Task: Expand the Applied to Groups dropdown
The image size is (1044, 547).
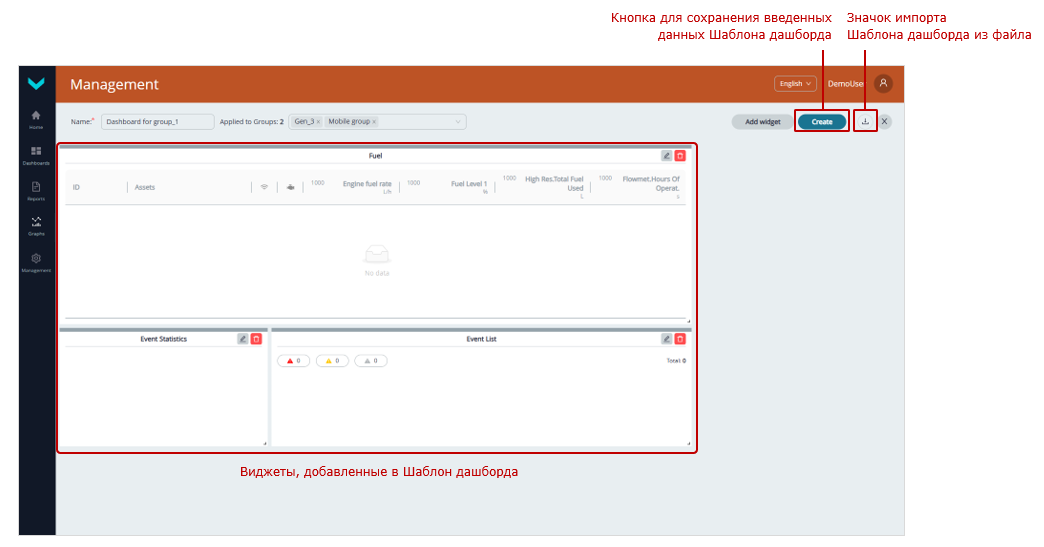Action: (459, 122)
